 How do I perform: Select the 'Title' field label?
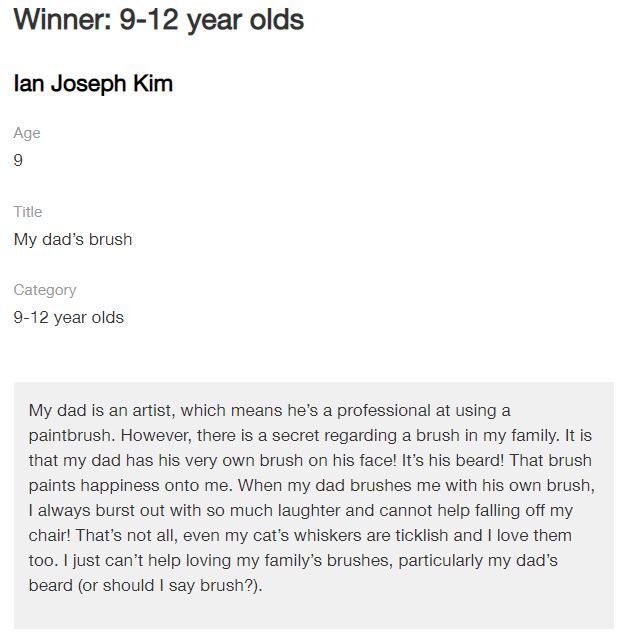pos(28,212)
